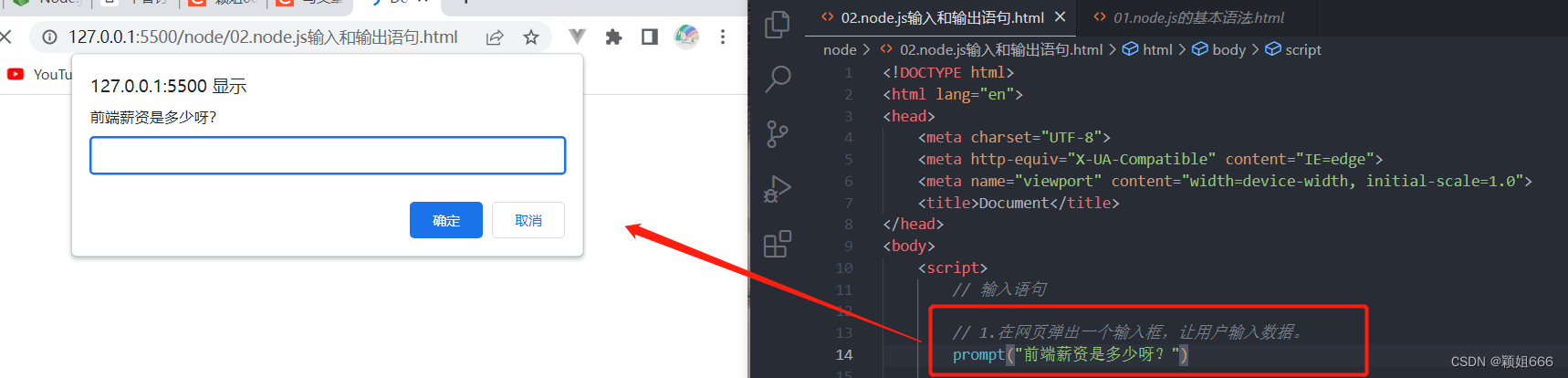Click the // 输入语句 comment line
1568x378 pixels.
tap(999, 289)
